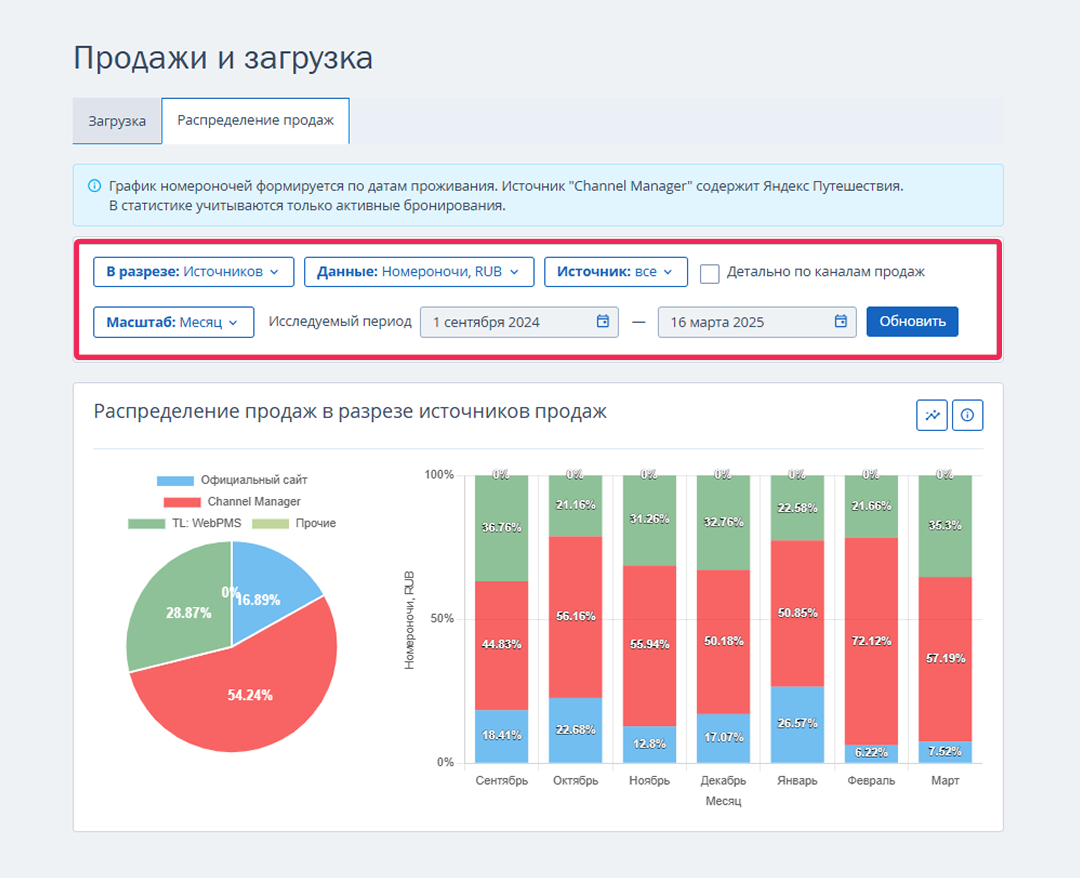The width and height of the screenshot is (1080, 878).
Task: Click the blue Официальный сайт legend swatch
Action: 175,481
